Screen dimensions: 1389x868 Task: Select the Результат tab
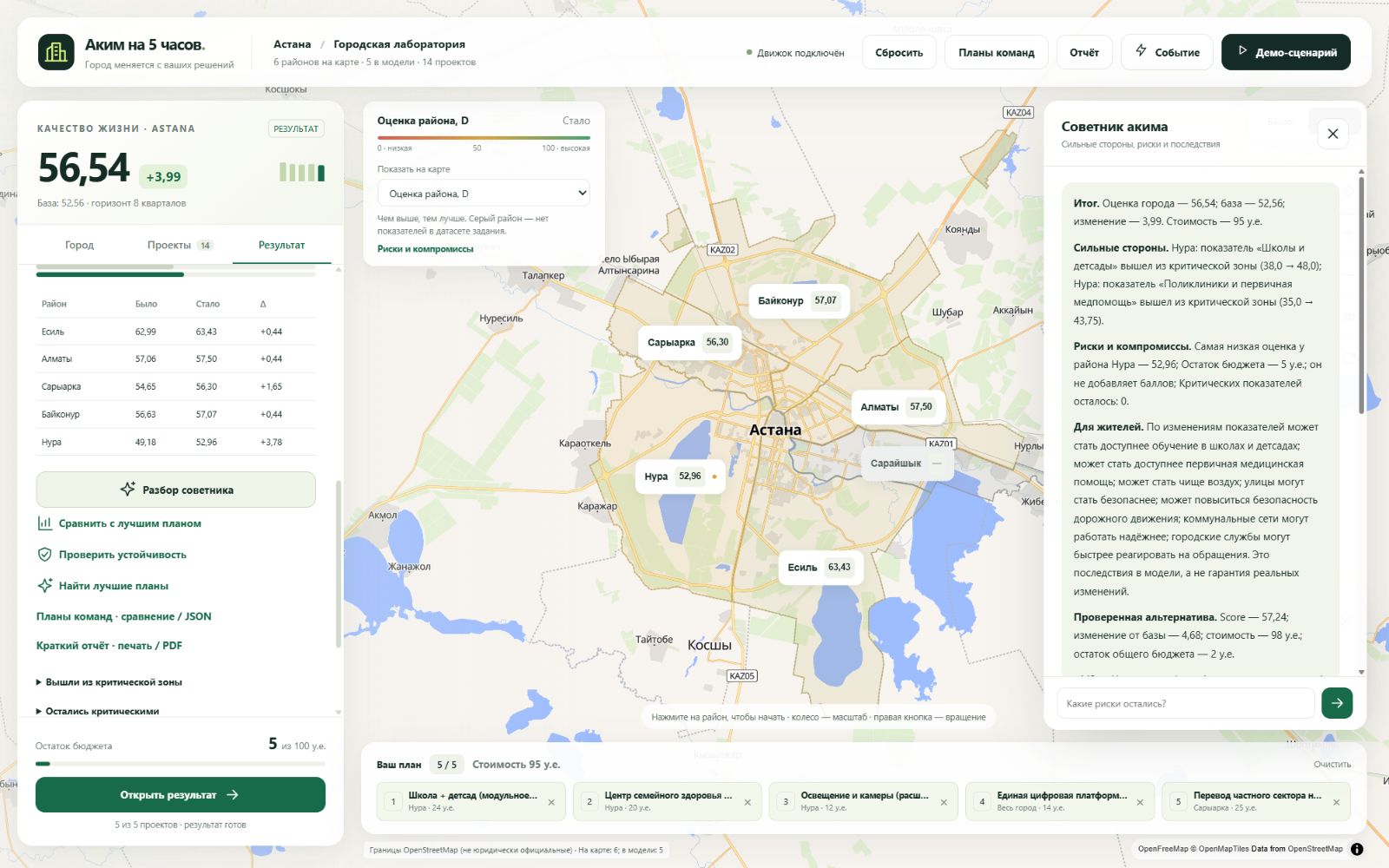click(281, 245)
